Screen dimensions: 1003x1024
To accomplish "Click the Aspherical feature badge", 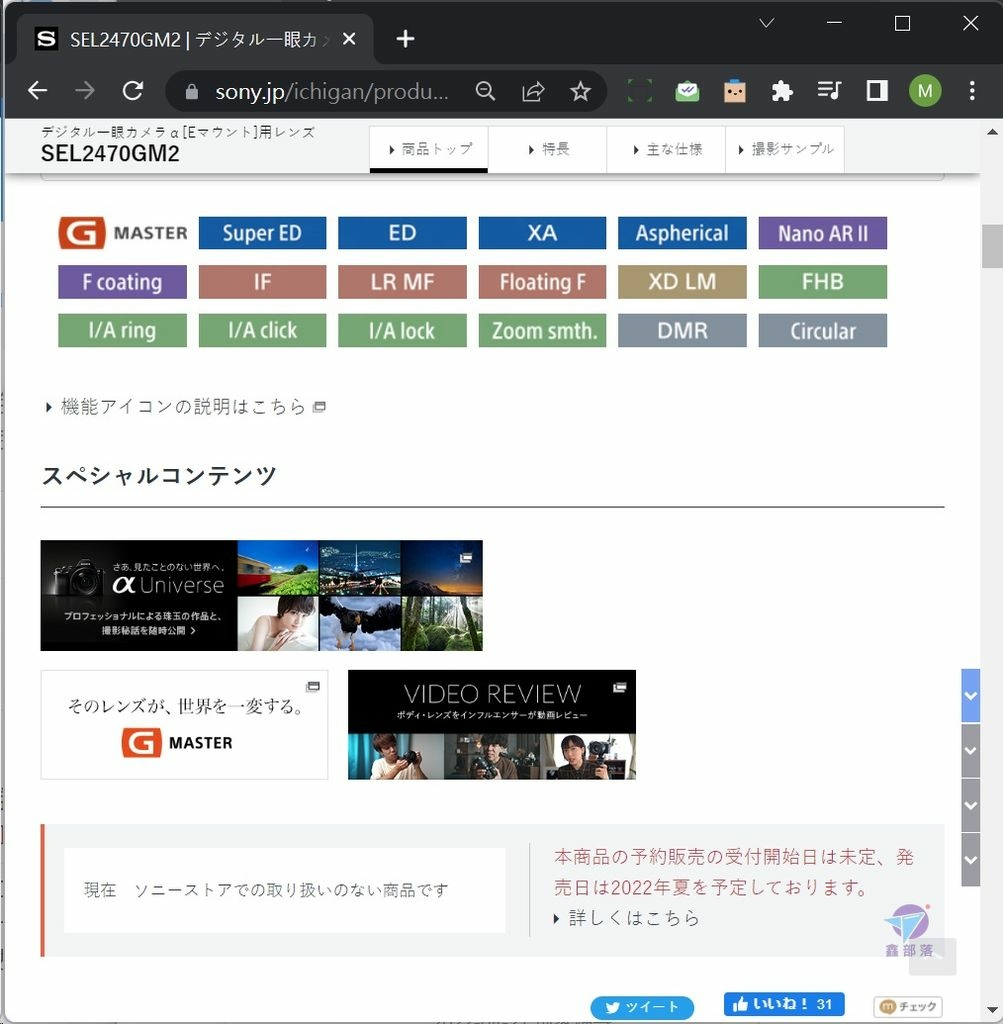I will [x=682, y=232].
